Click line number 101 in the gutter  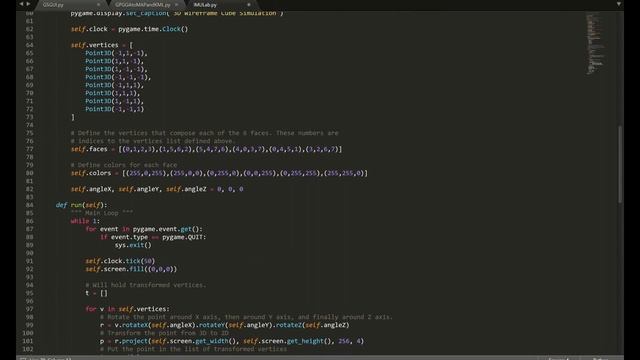click(28, 341)
